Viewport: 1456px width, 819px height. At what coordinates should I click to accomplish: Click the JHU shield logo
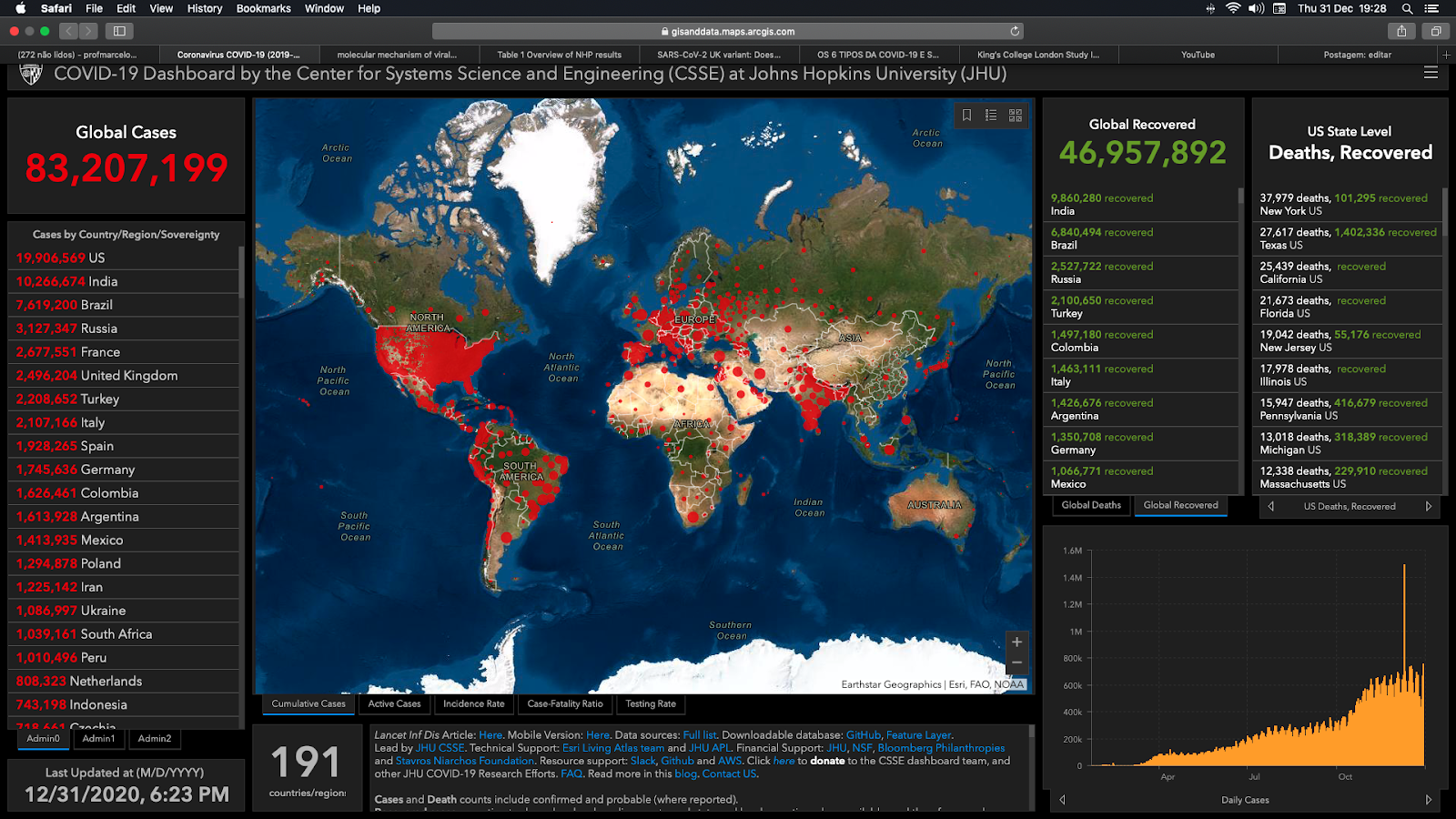pos(31,74)
